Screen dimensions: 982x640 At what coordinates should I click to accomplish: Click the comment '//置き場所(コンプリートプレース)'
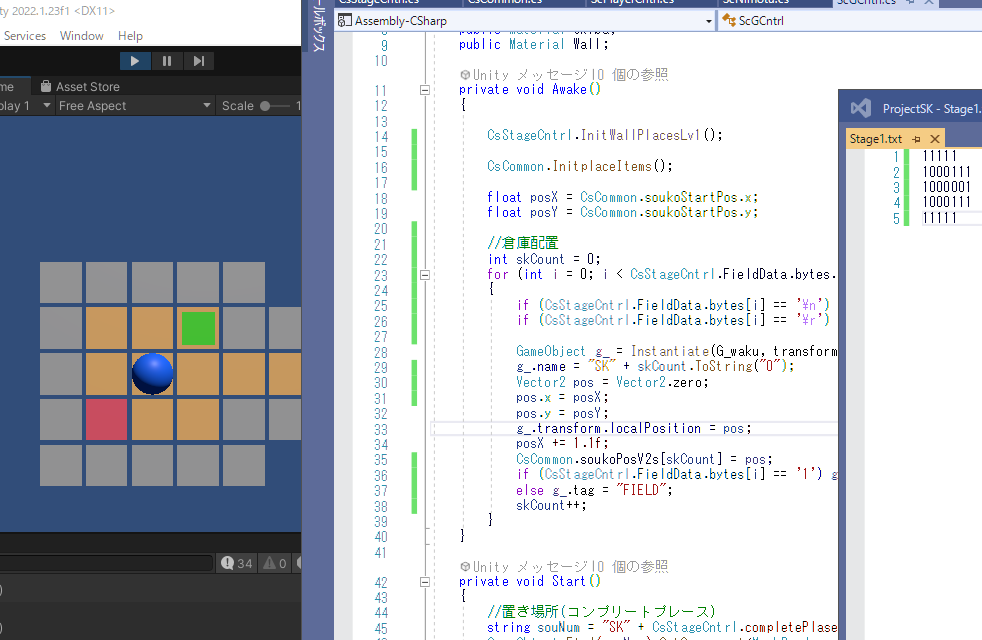tap(601, 612)
